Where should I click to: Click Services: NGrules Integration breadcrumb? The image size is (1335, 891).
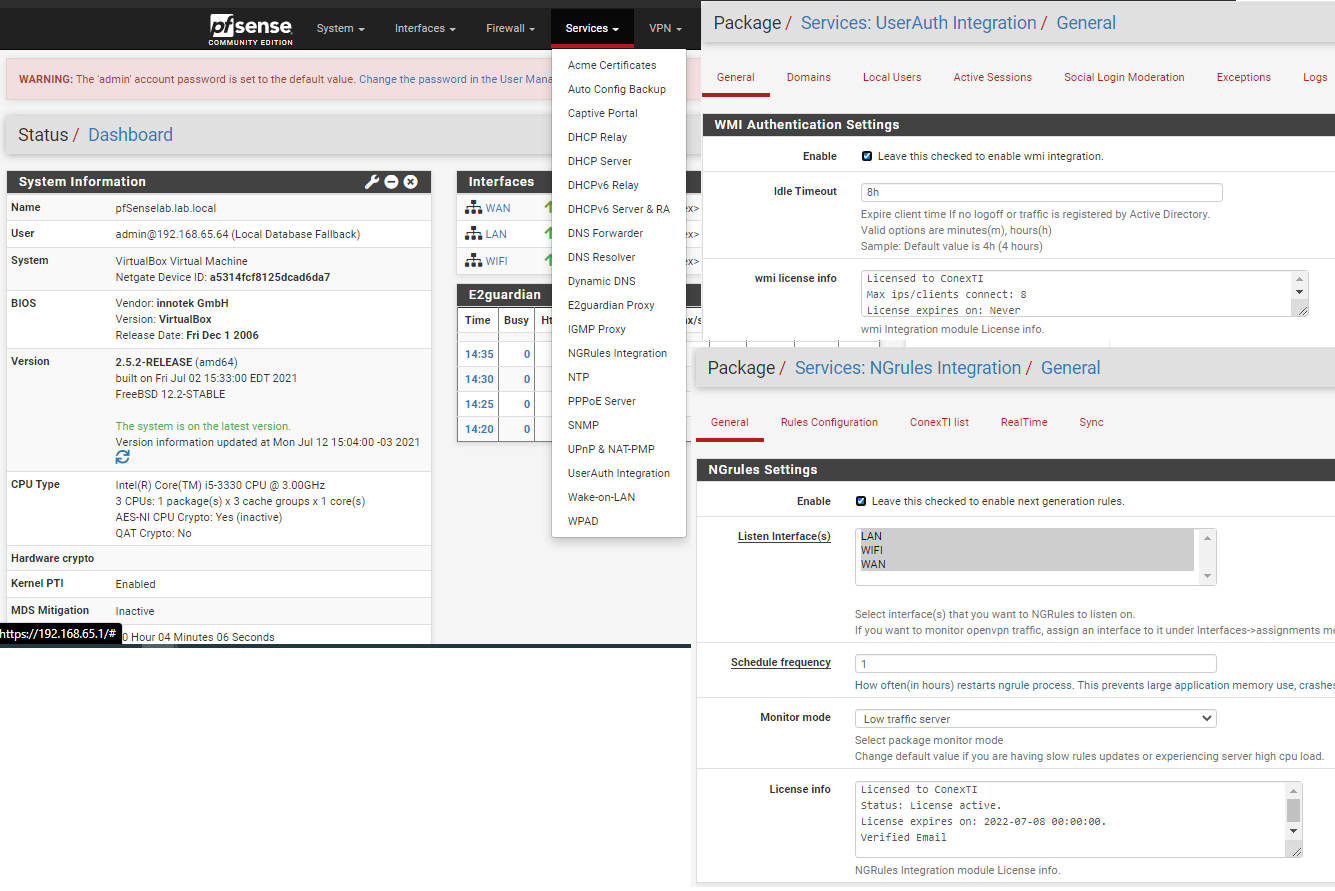[908, 368]
